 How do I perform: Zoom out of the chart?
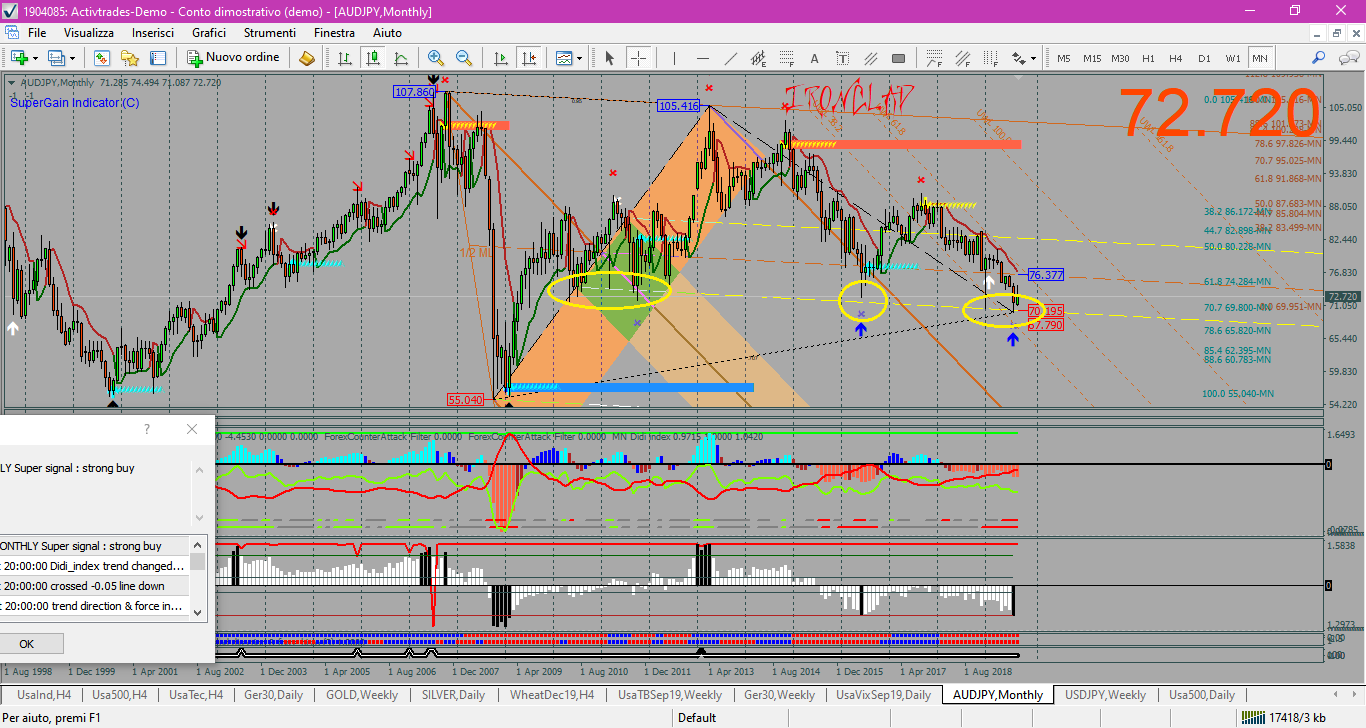(x=464, y=58)
